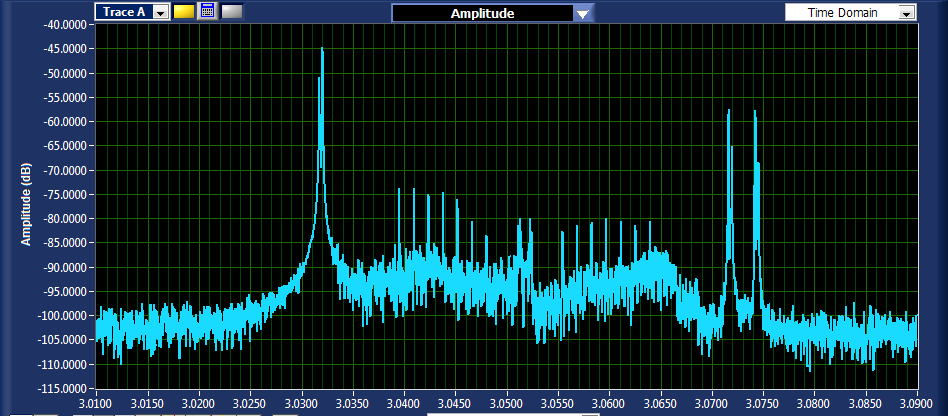Click the peak tip just before 3.0750
The height and width of the screenshot is (416, 948).
(755, 112)
